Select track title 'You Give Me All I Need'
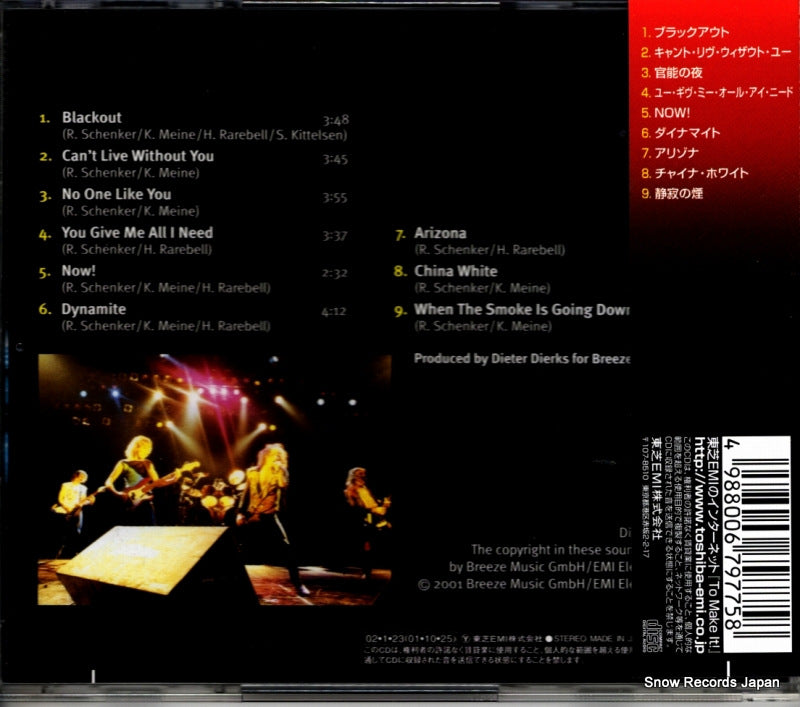This screenshot has width=800, height=707. tap(137, 233)
